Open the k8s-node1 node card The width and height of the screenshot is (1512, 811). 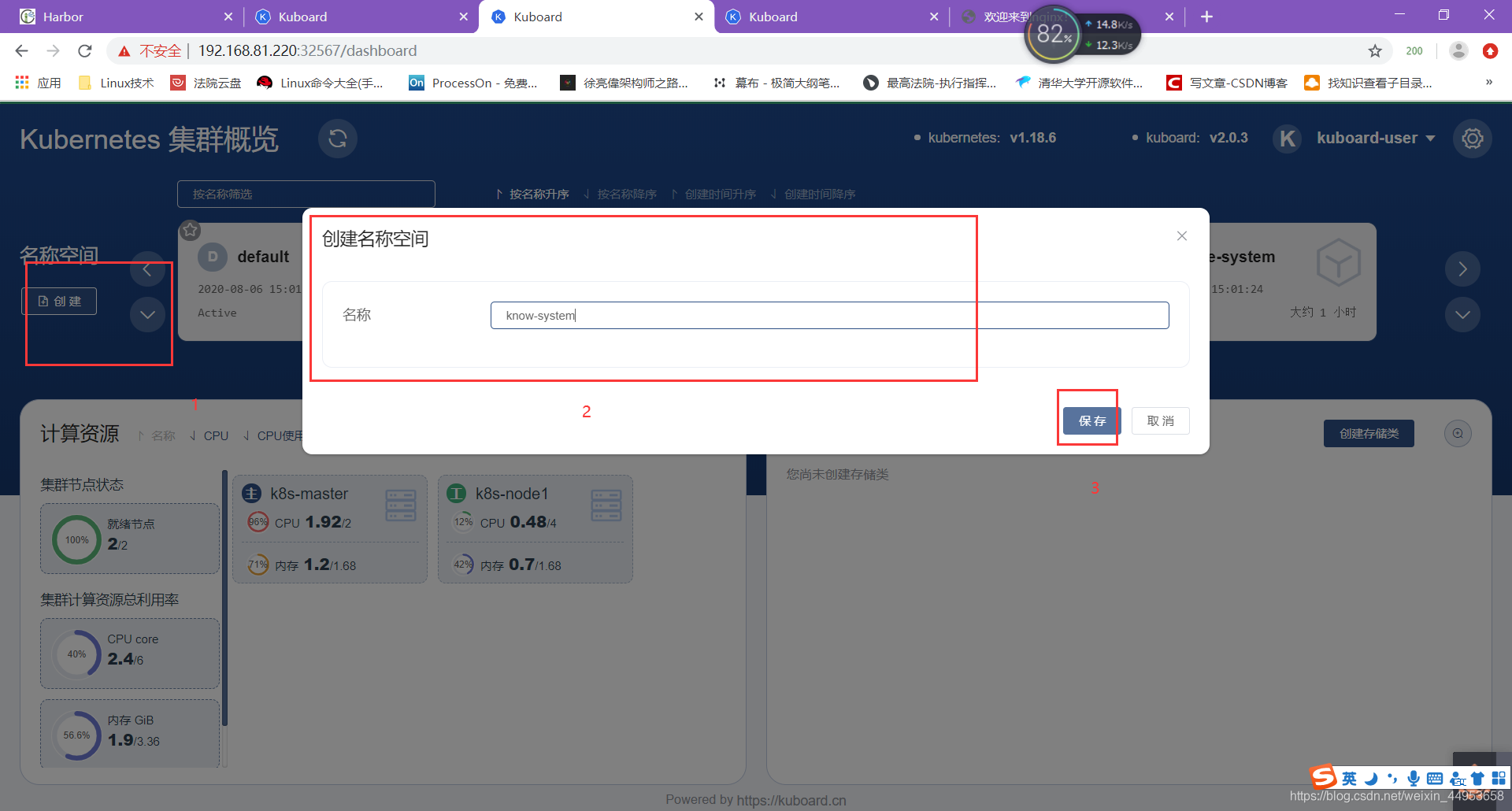(535, 529)
